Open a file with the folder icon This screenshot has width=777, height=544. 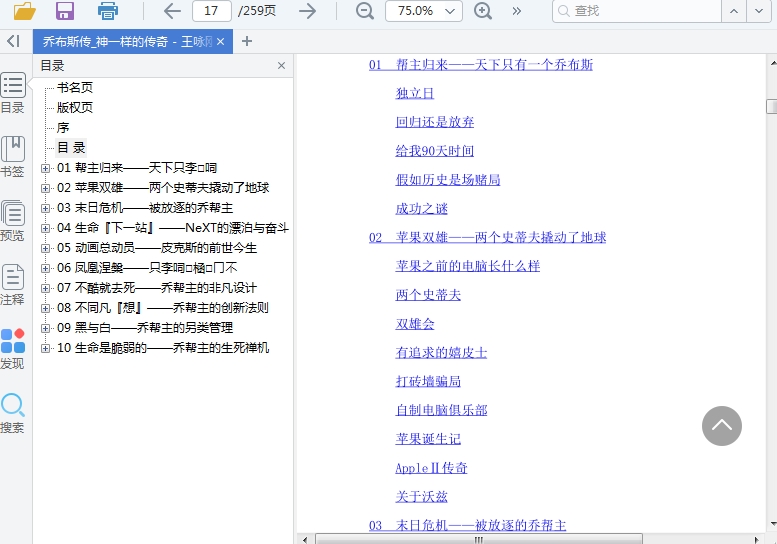pyautogui.click(x=25, y=10)
